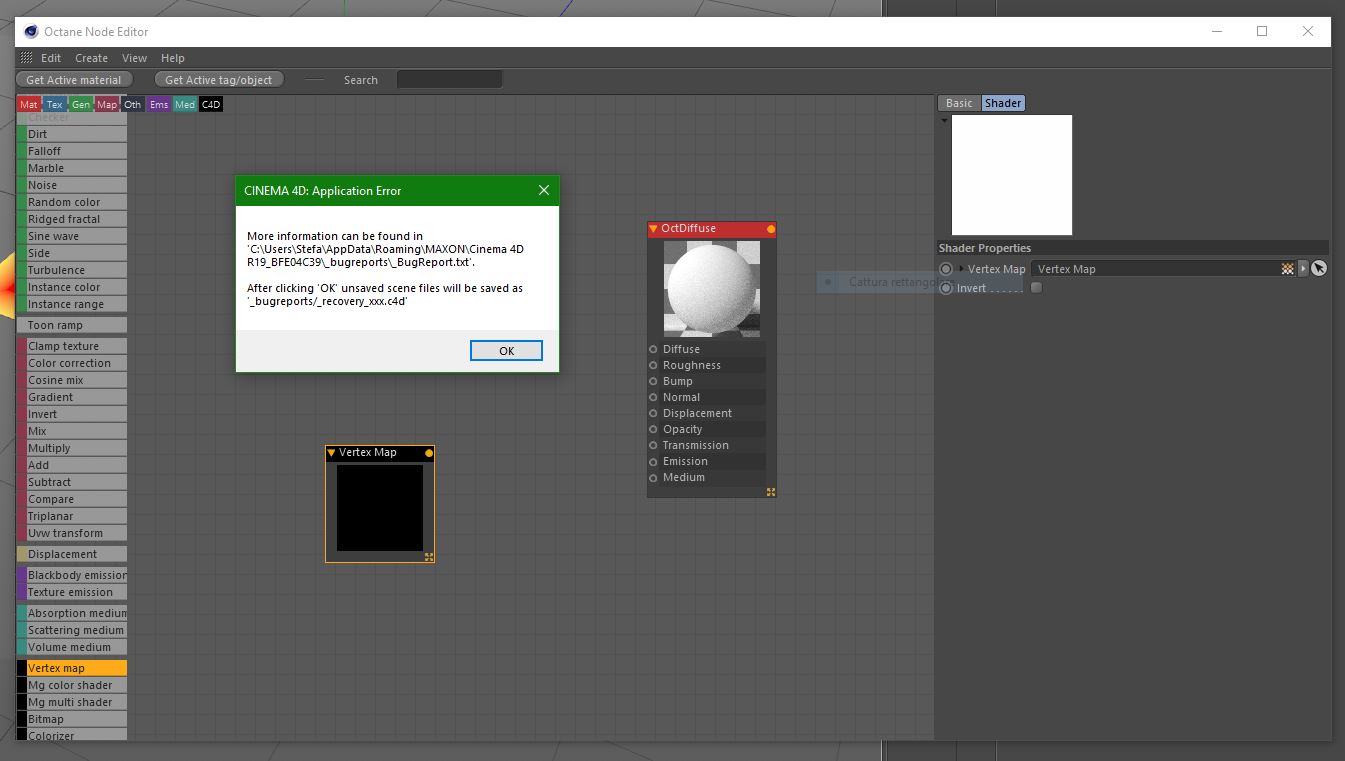This screenshot has height=761, width=1345.
Task: Select Bitmap in node list
Action: (72, 719)
